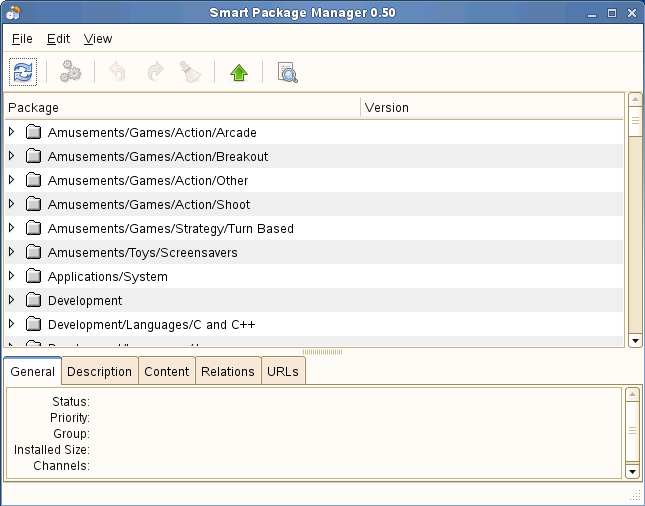Image resolution: width=645 pixels, height=506 pixels.
Task: Click info panel scrollbar down arrow
Action: pos(632,472)
